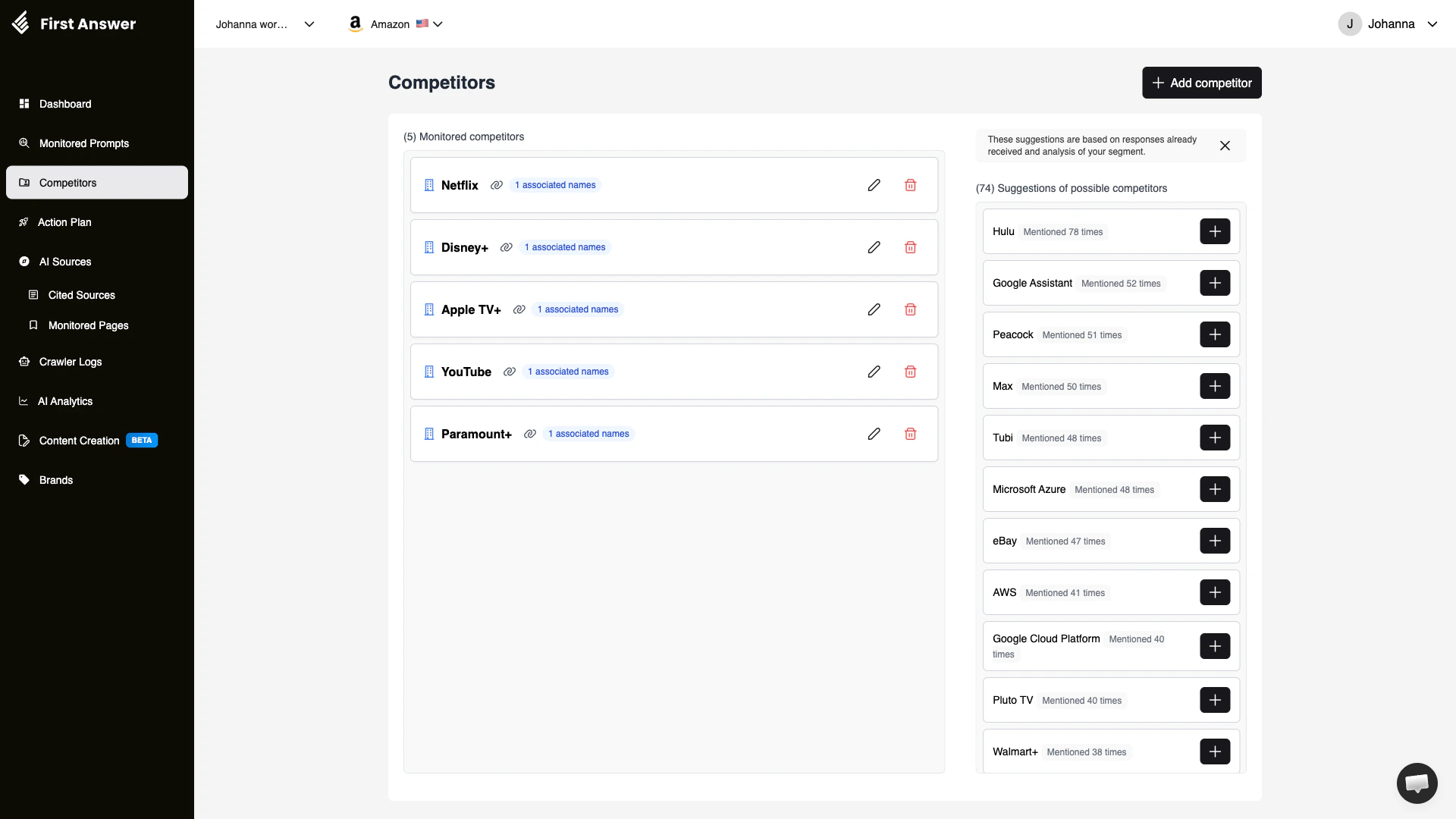This screenshot has height=819, width=1456.
Task: View Crawler Logs via its sidebar icon
Action: coord(69,362)
